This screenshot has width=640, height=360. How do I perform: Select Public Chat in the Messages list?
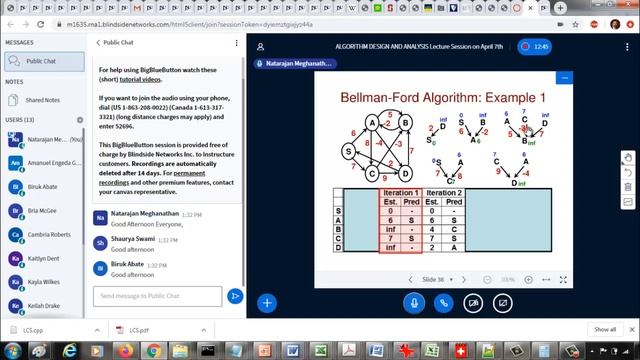(44, 61)
